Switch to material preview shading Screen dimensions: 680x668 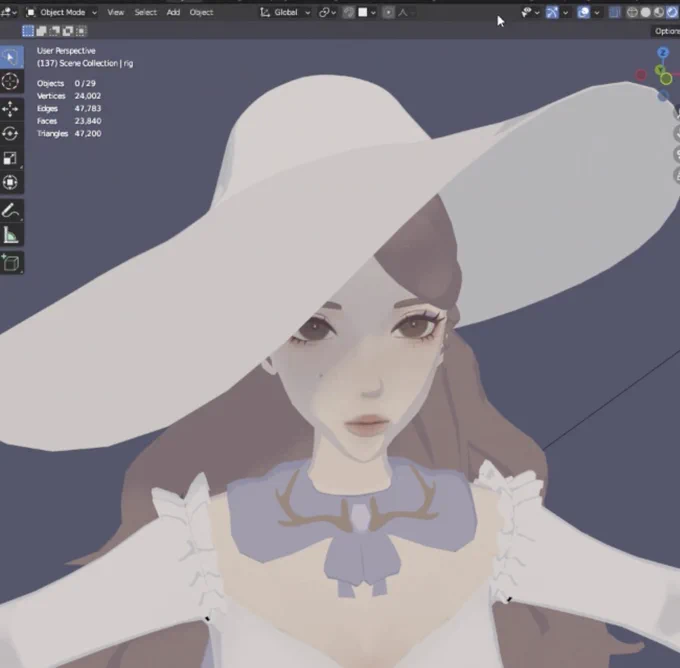click(x=658, y=13)
